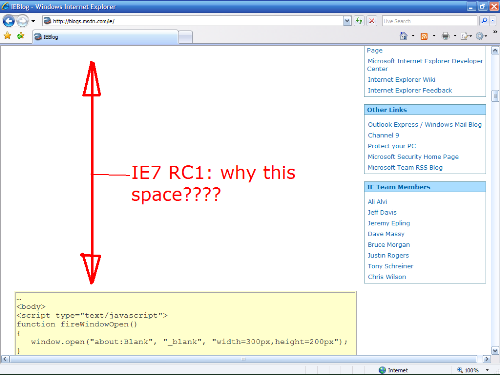This screenshot has height=375, width=500.
Task: Open the Tools gear menu
Action: (x=481, y=36)
